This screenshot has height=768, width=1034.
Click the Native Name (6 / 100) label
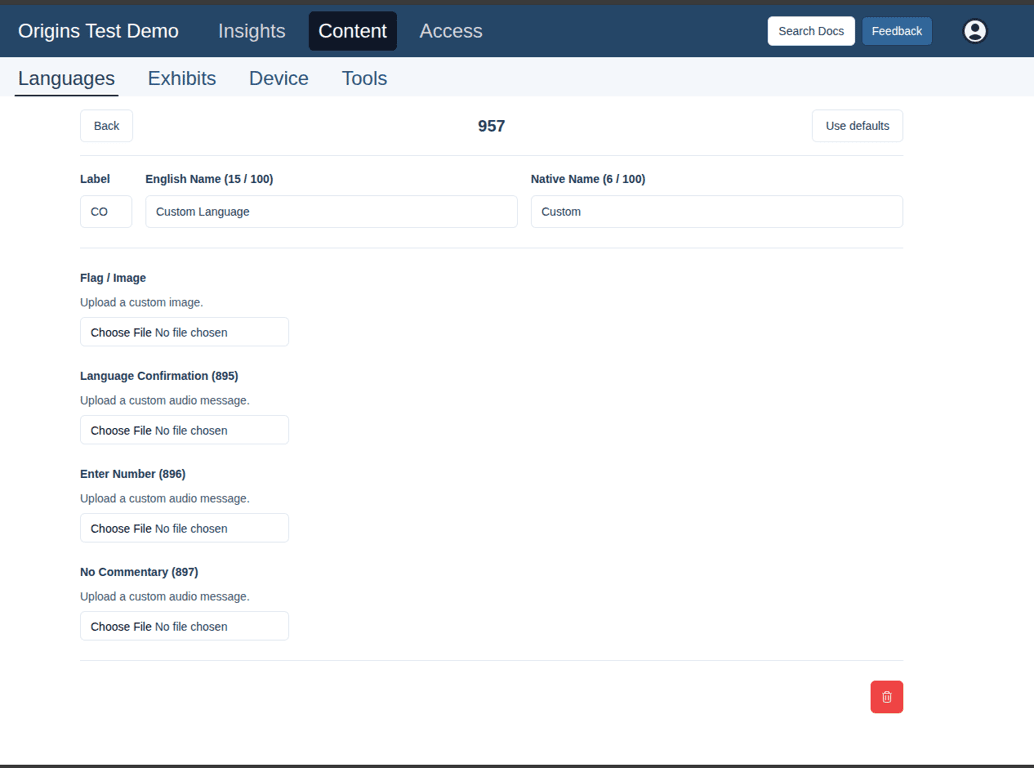click(588, 179)
